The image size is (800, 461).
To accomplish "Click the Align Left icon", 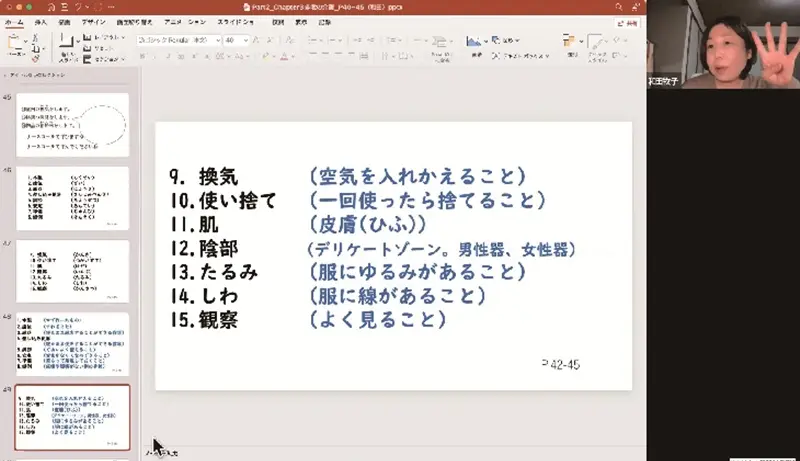I will pyautogui.click(x=313, y=55).
